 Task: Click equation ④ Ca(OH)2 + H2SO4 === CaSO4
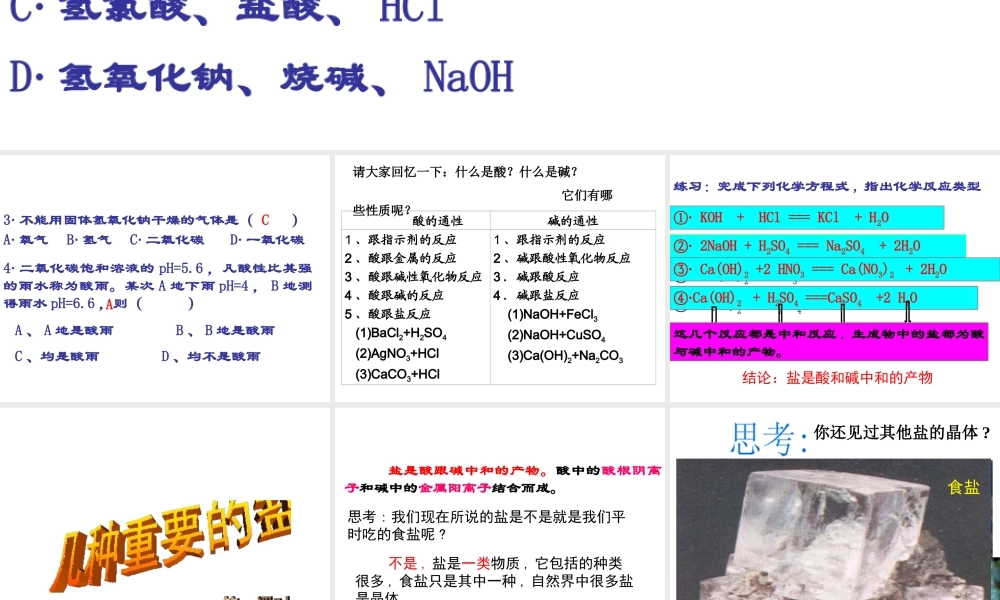(x=823, y=298)
